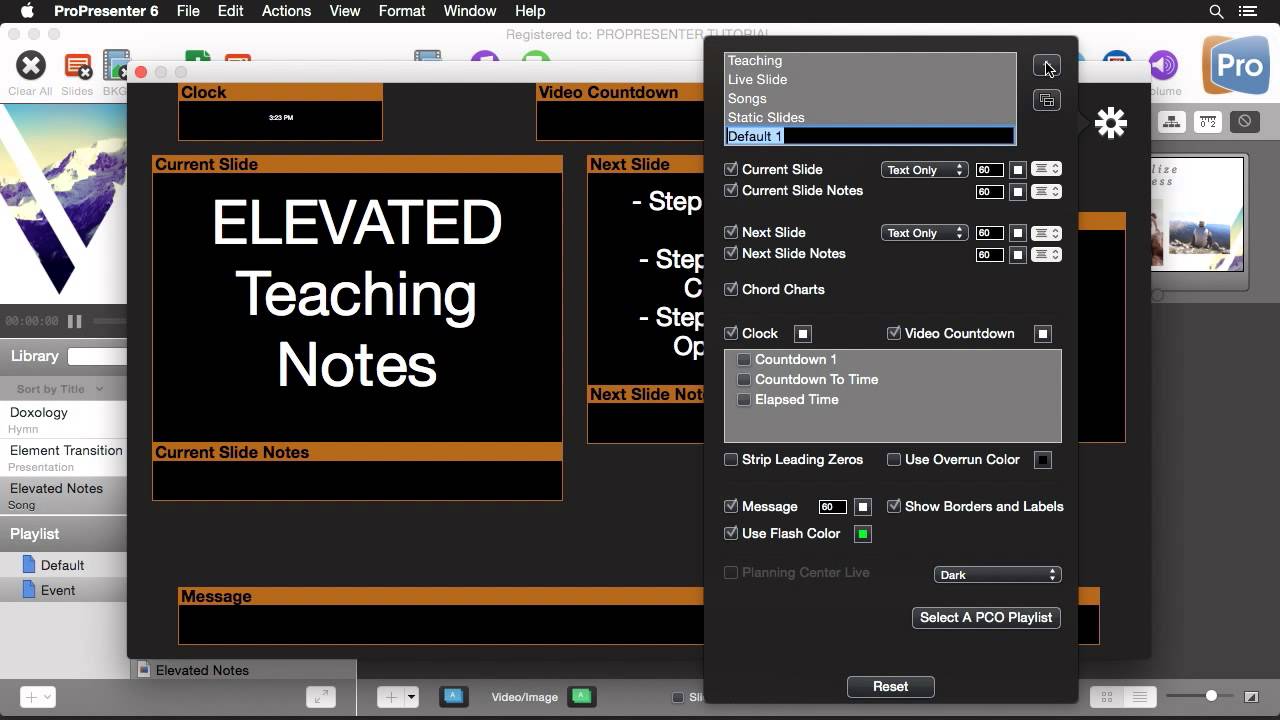Toggle Show Borders and Labels checkbox
This screenshot has width=1280, height=720.
pos(894,506)
